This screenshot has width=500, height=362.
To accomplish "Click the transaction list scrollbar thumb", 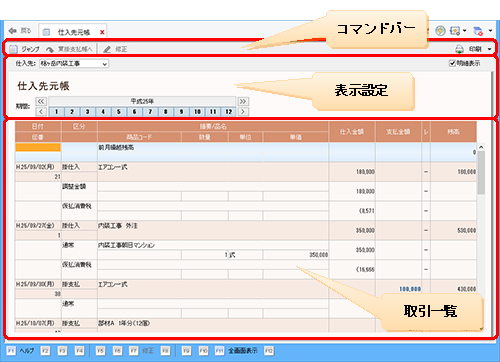I will [x=481, y=172].
